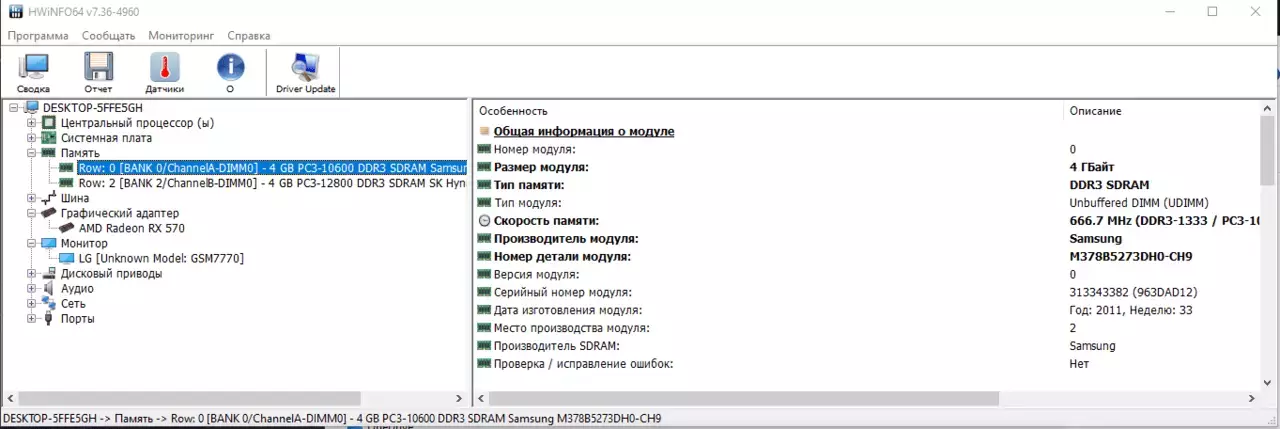The image size is (1280, 429).
Task: Expand the Системная плата node
Action: 31,137
